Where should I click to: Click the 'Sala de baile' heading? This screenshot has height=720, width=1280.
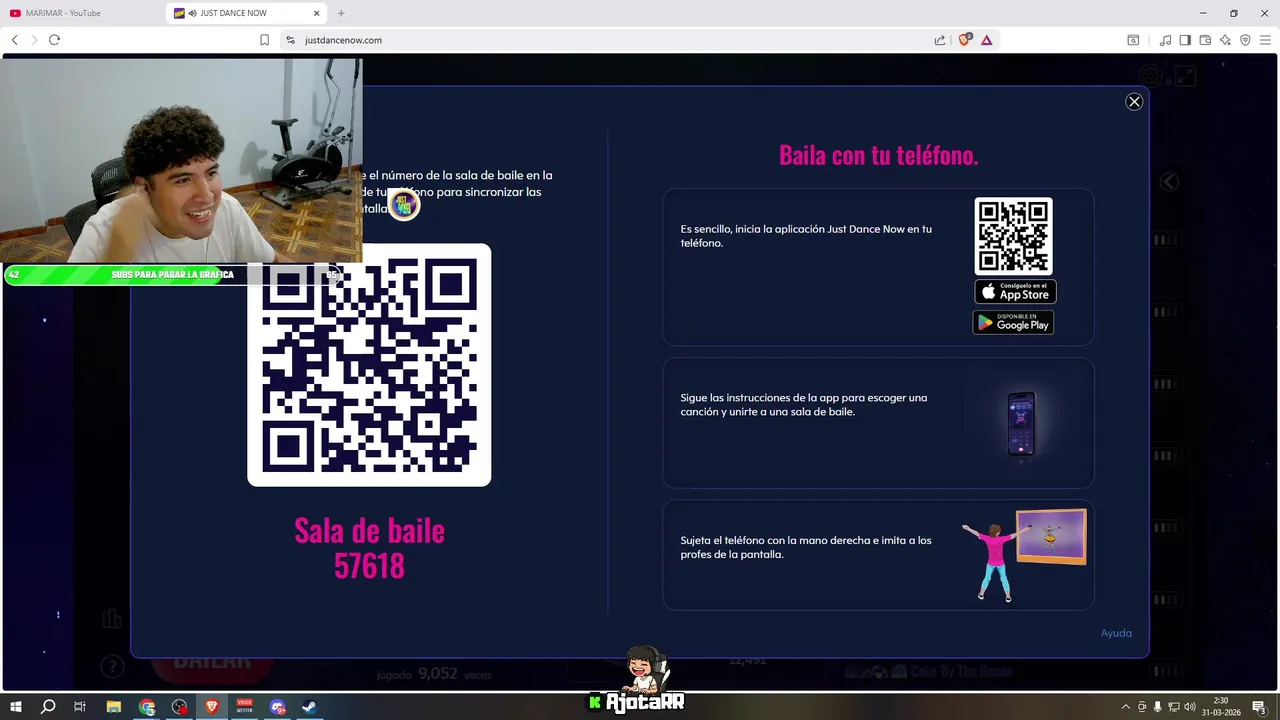pos(369,530)
